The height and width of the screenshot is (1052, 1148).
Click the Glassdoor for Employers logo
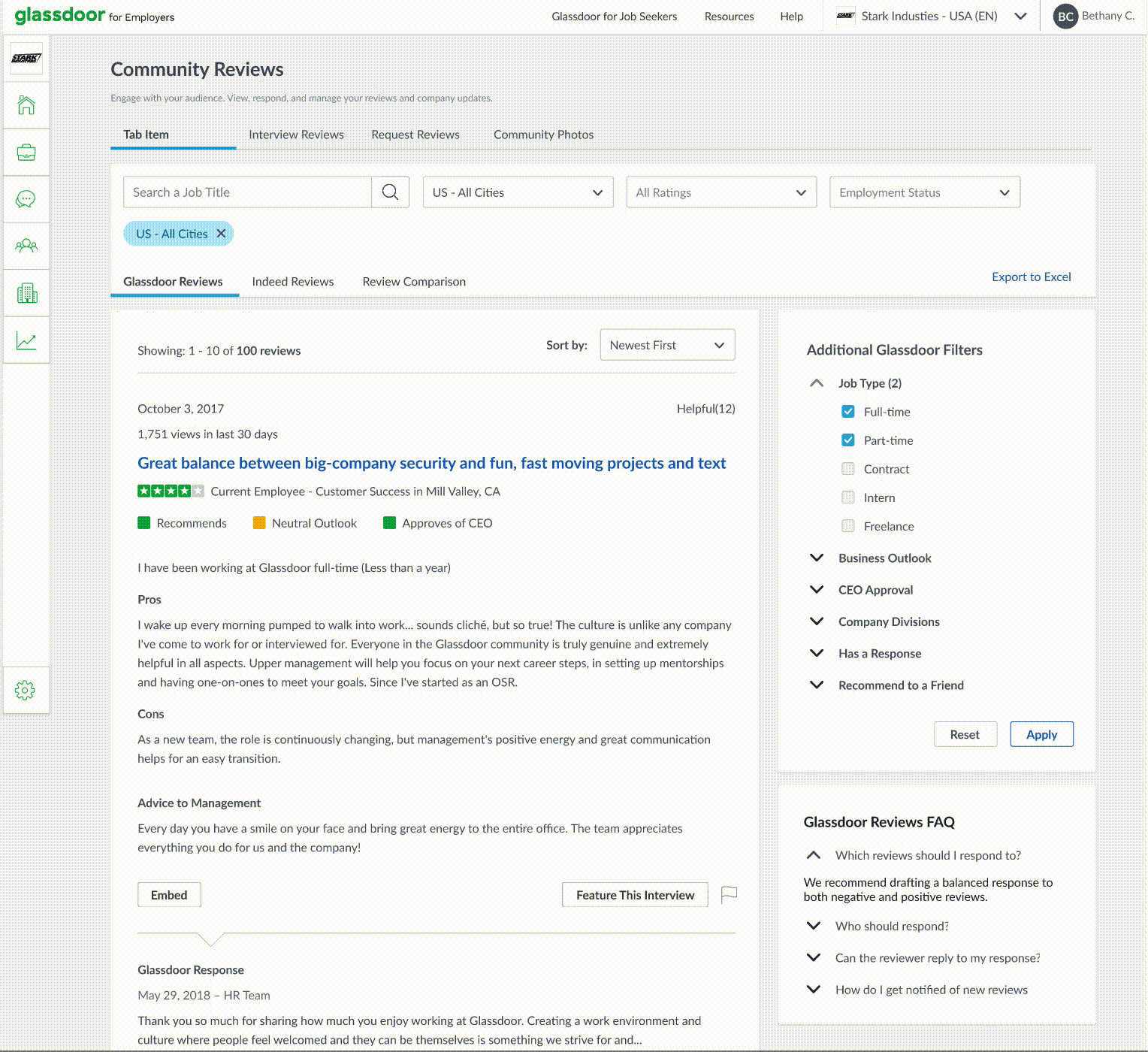95,16
